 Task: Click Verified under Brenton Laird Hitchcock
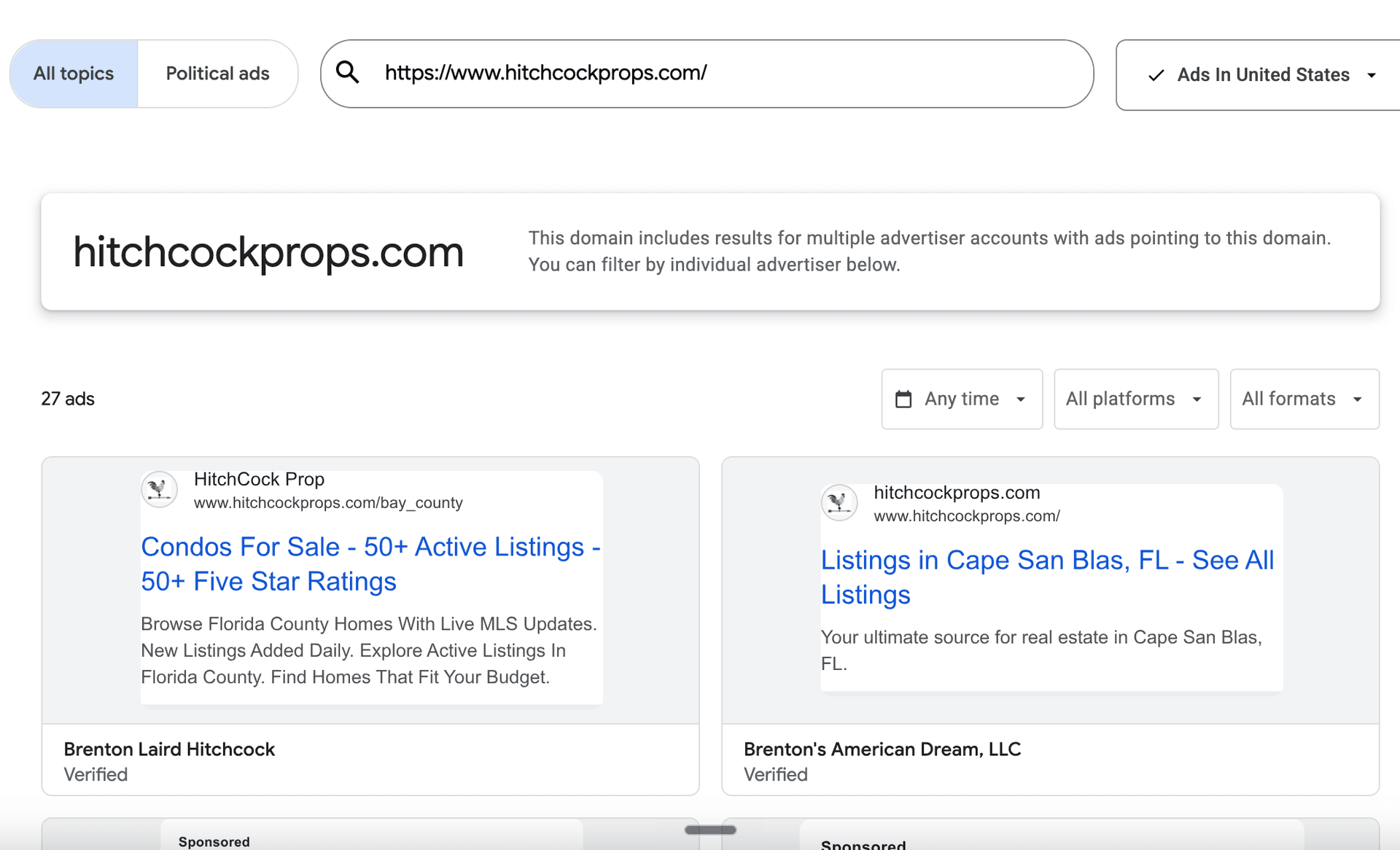(x=96, y=774)
